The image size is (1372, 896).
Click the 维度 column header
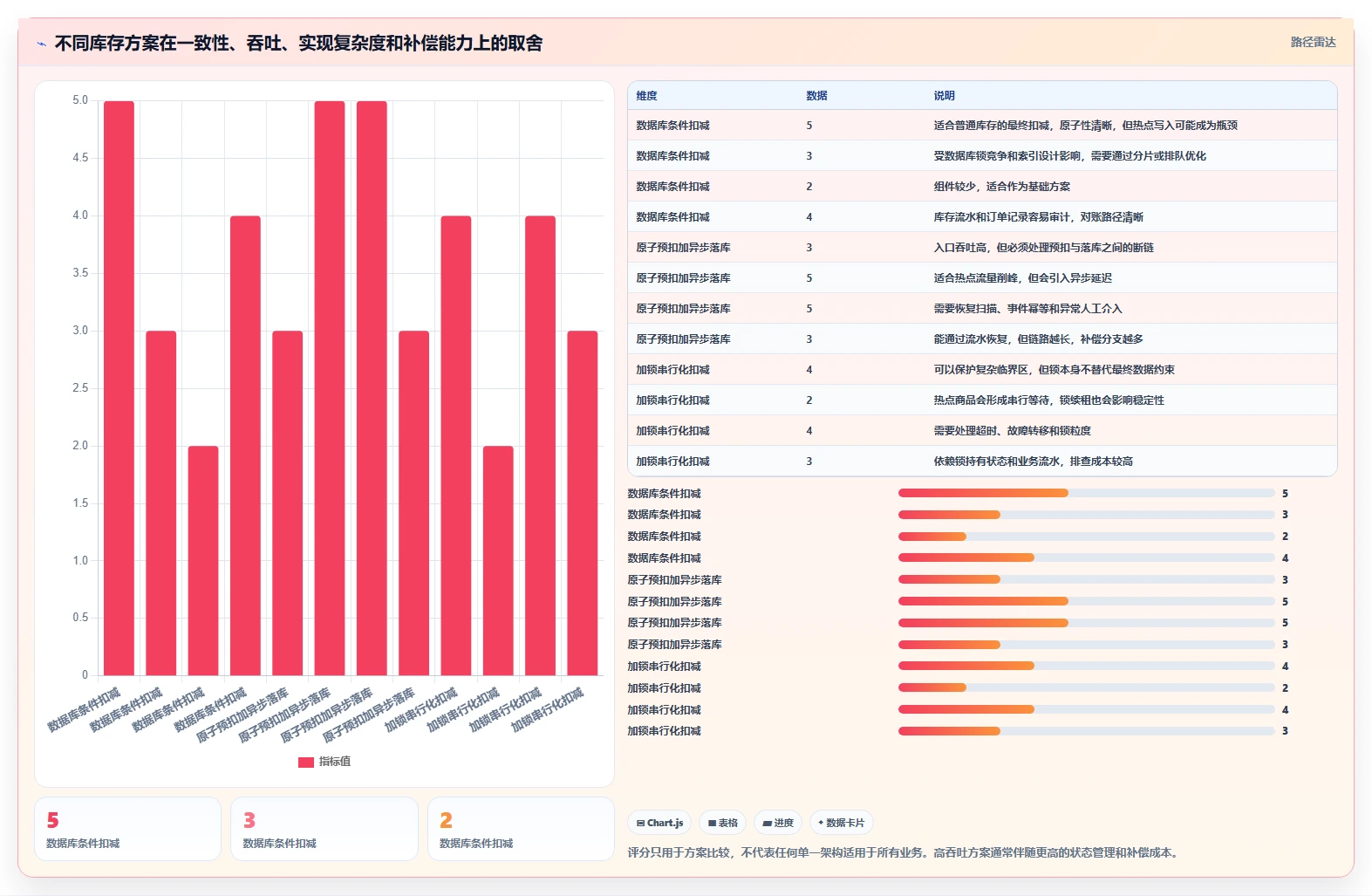[646, 96]
